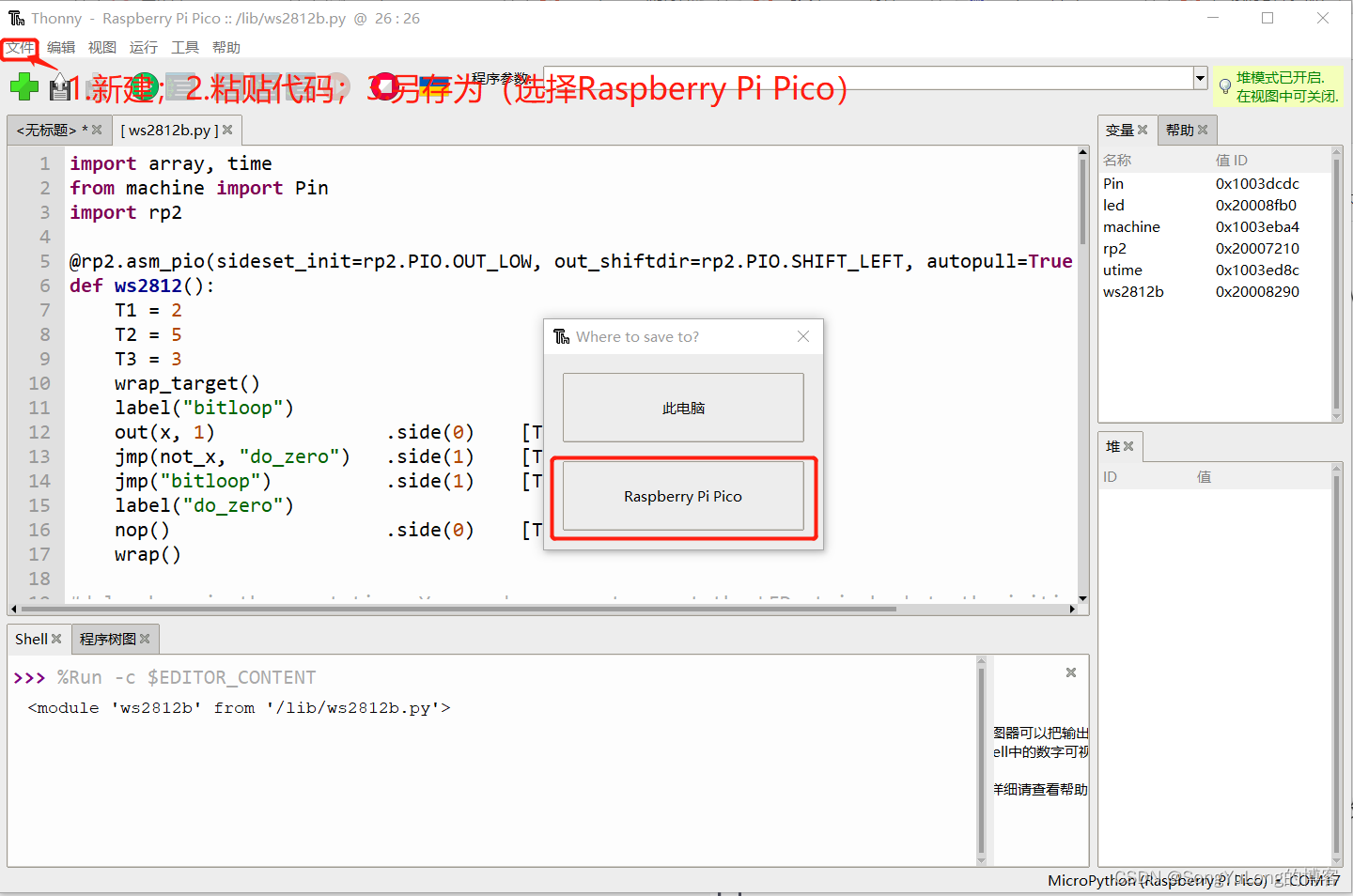Close the <无标题> editor tab
This screenshot has width=1353, height=896.
coord(97,130)
